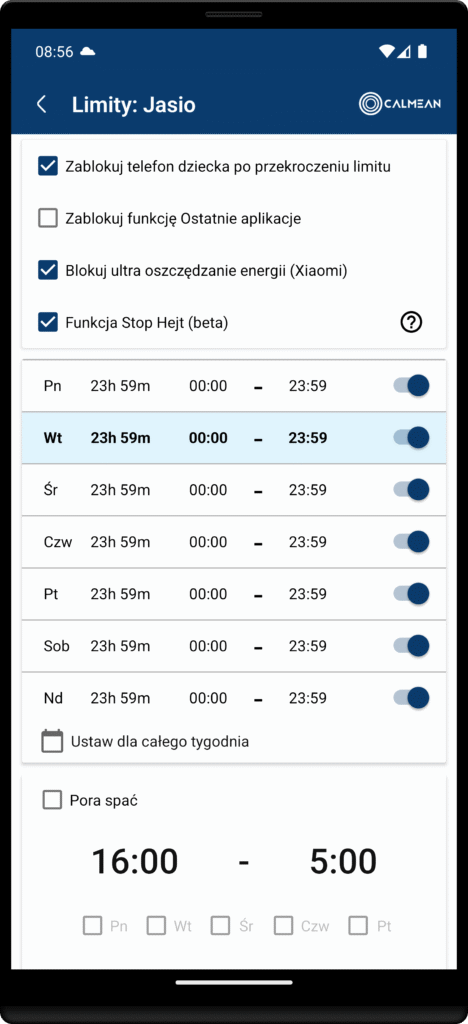Tap the calendar icon for whole week

(52, 741)
